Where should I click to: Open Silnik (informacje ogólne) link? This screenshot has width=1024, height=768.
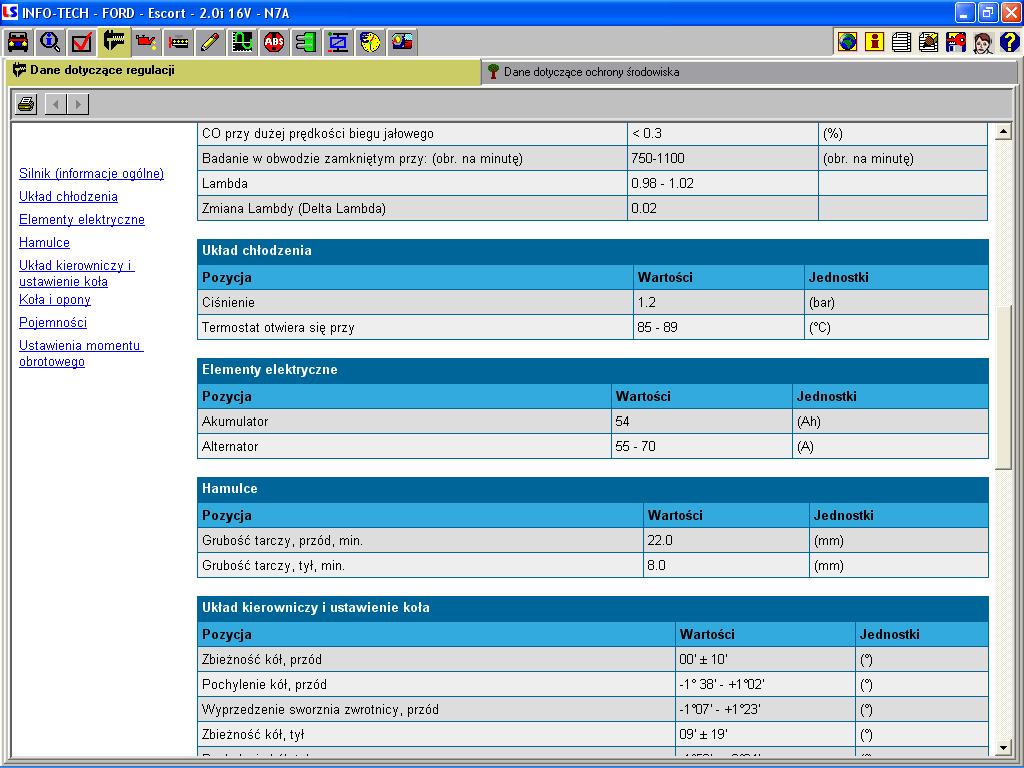point(91,174)
